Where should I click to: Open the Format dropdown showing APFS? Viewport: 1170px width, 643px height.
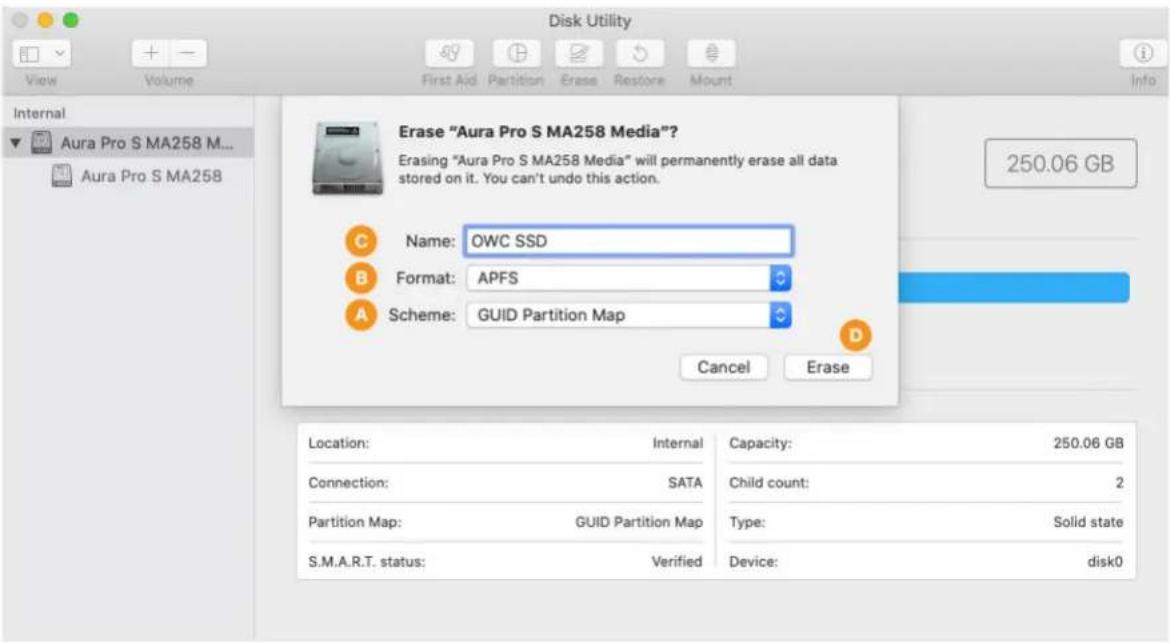click(628, 278)
